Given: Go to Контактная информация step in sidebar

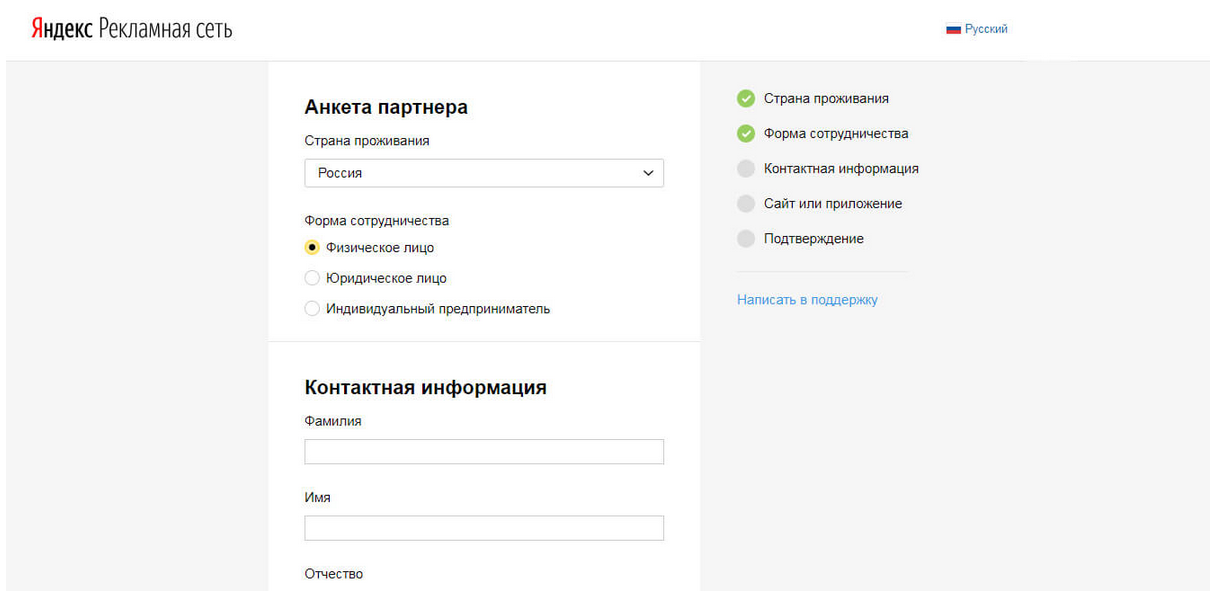Looking at the screenshot, I should [x=841, y=169].
